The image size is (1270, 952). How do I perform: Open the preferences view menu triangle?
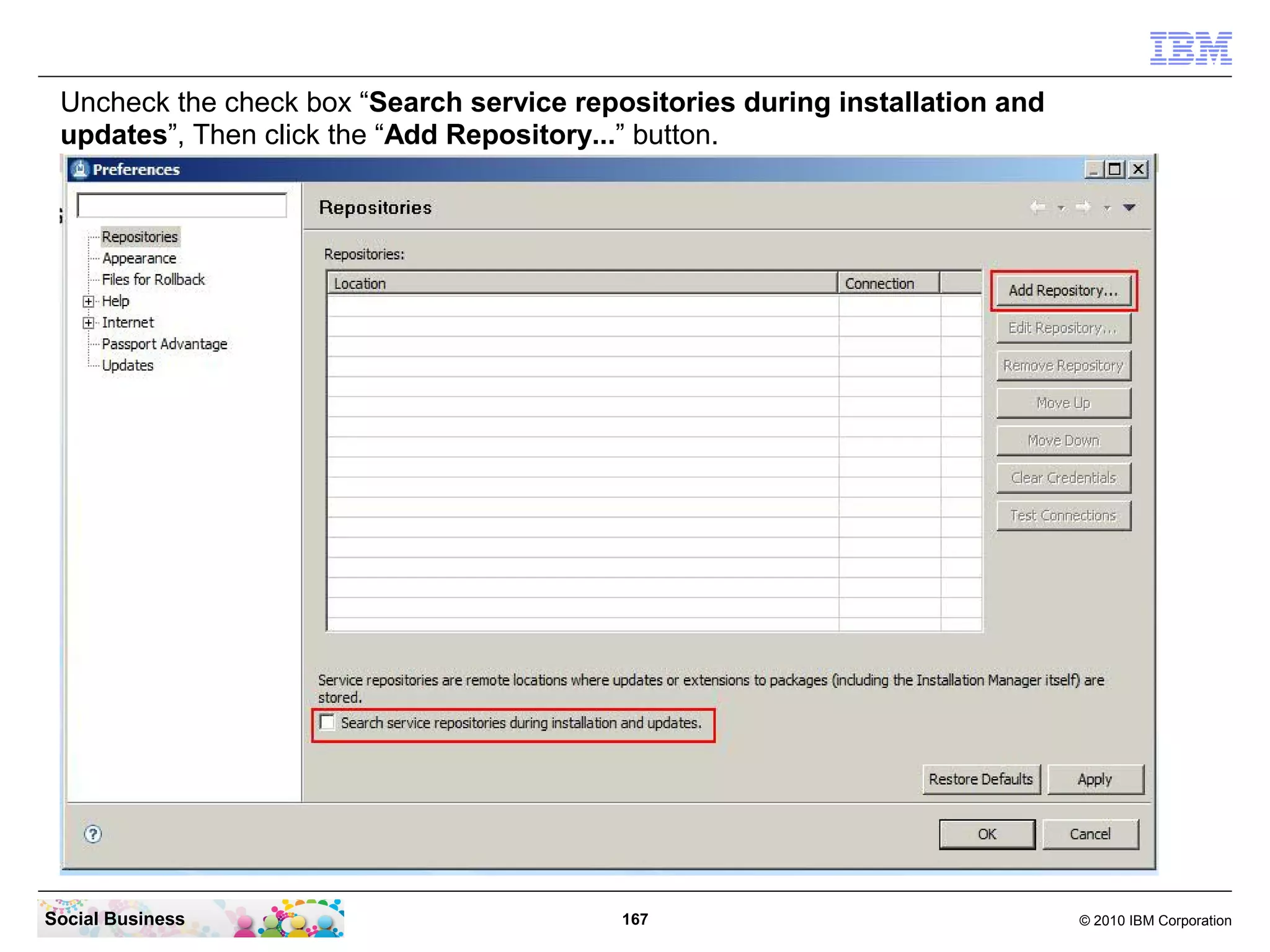click(1129, 208)
